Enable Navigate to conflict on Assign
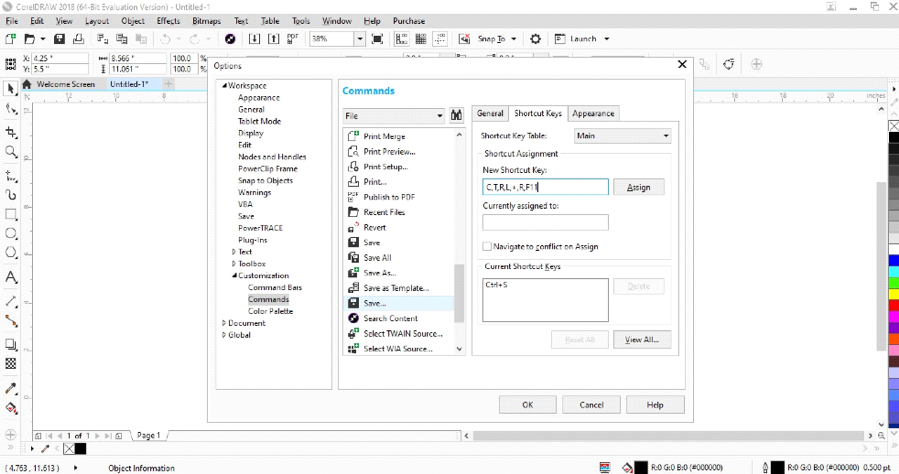899x474 pixels. click(x=487, y=246)
